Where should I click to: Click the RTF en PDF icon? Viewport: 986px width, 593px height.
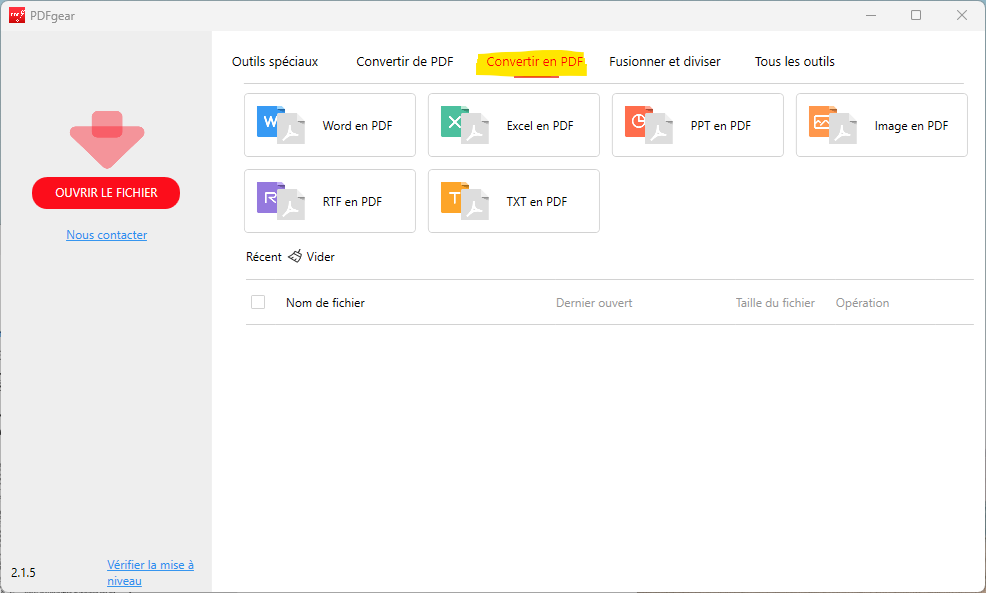(281, 201)
